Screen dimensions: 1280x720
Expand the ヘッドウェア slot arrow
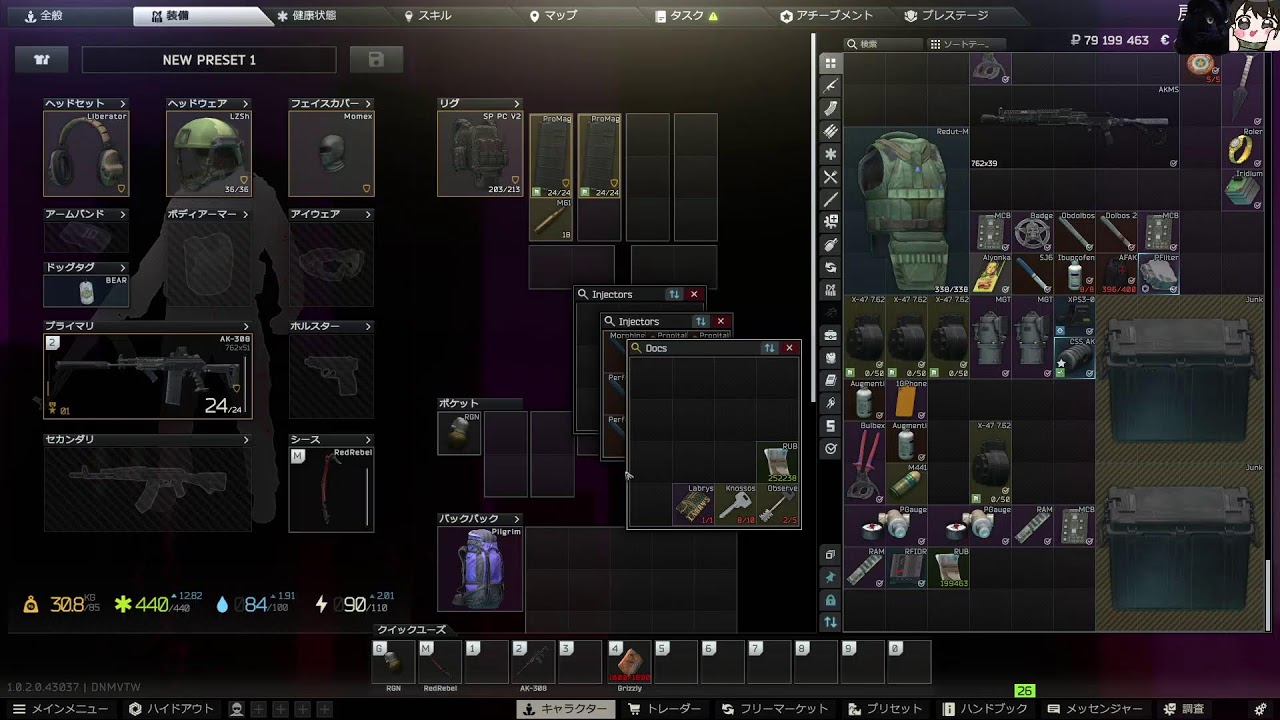pyautogui.click(x=245, y=103)
